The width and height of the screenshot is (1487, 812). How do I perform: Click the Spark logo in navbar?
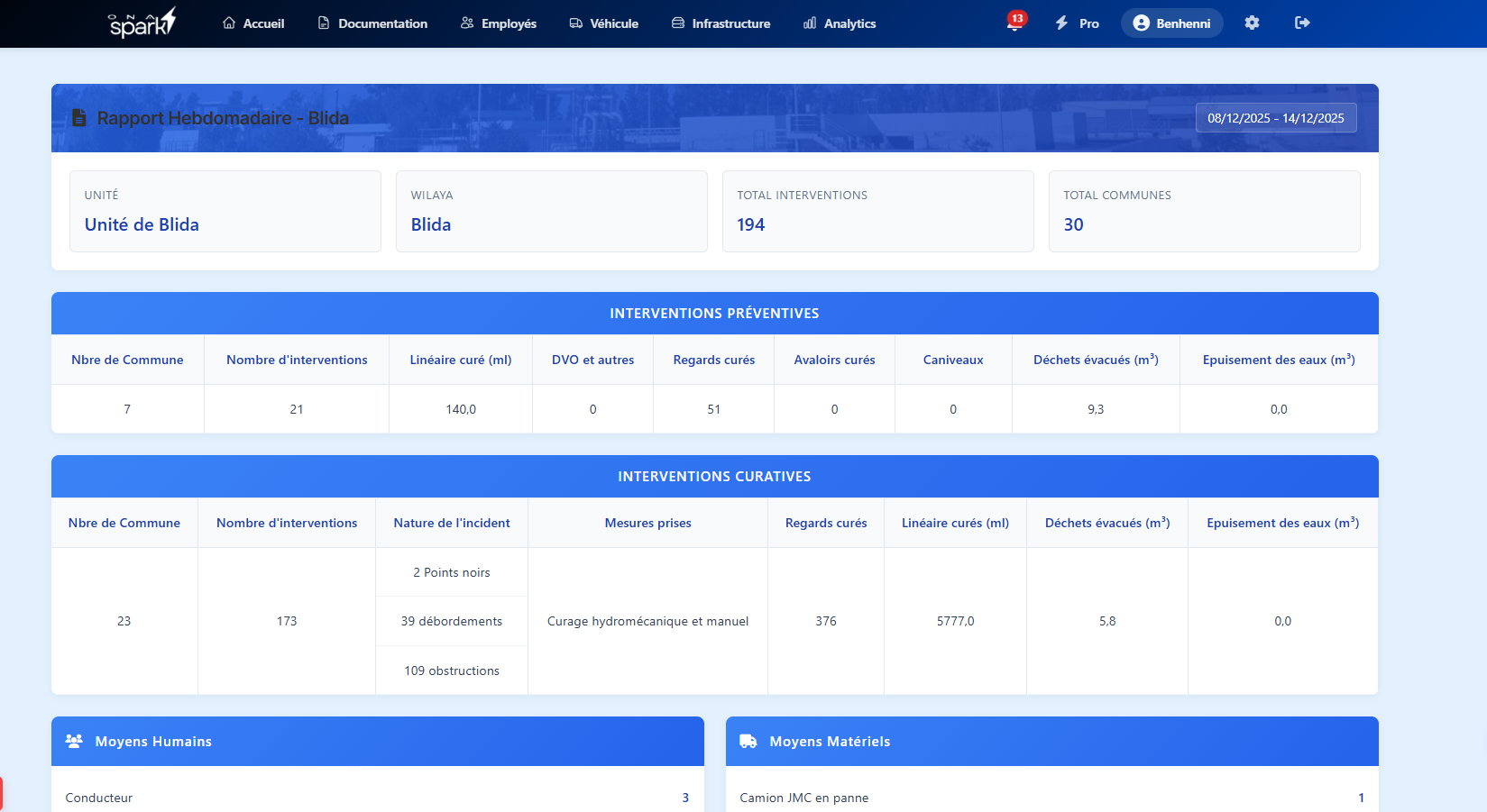click(142, 23)
